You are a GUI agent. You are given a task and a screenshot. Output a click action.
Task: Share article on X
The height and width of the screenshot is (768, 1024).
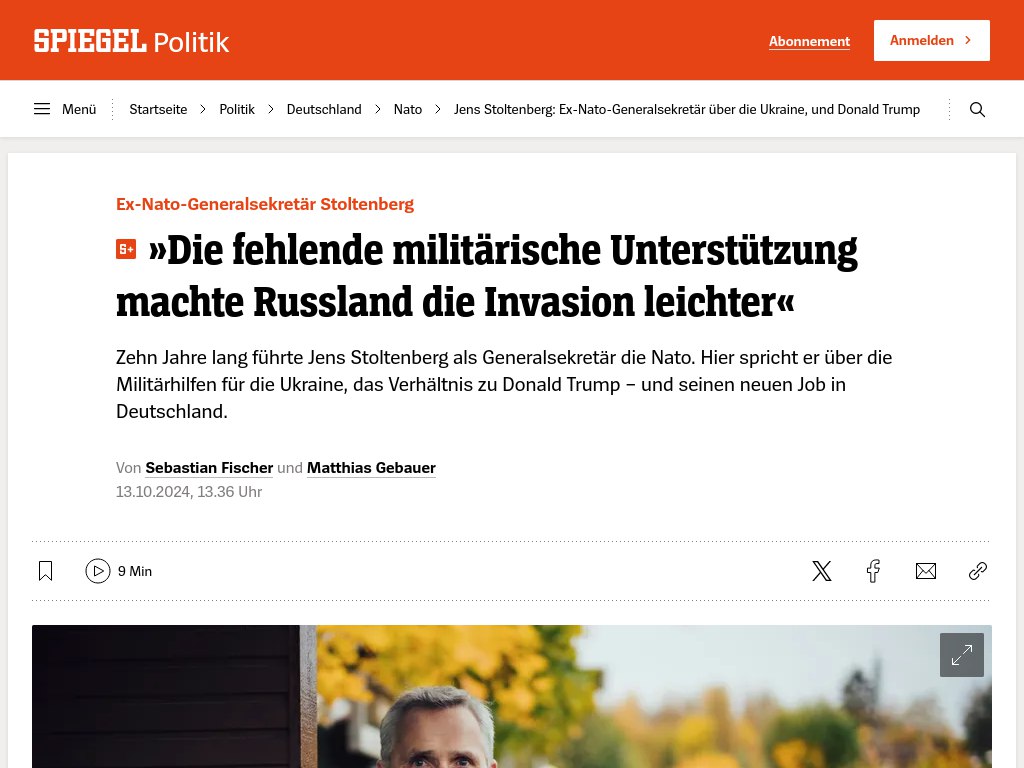pos(822,571)
